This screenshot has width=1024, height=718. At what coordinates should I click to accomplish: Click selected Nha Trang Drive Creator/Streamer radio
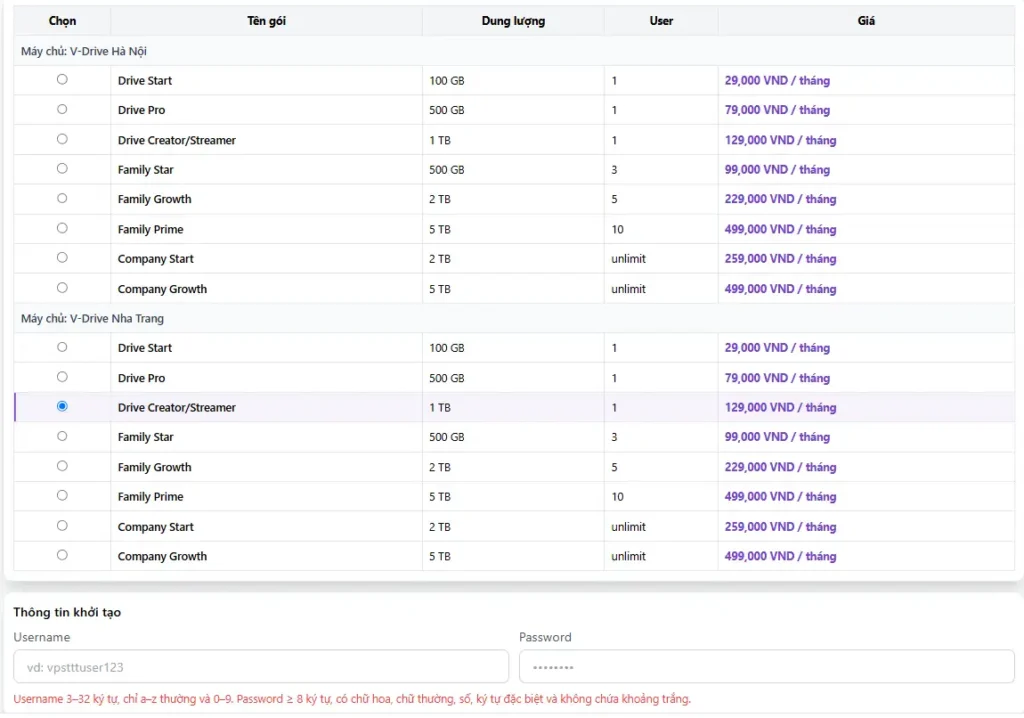pos(62,406)
